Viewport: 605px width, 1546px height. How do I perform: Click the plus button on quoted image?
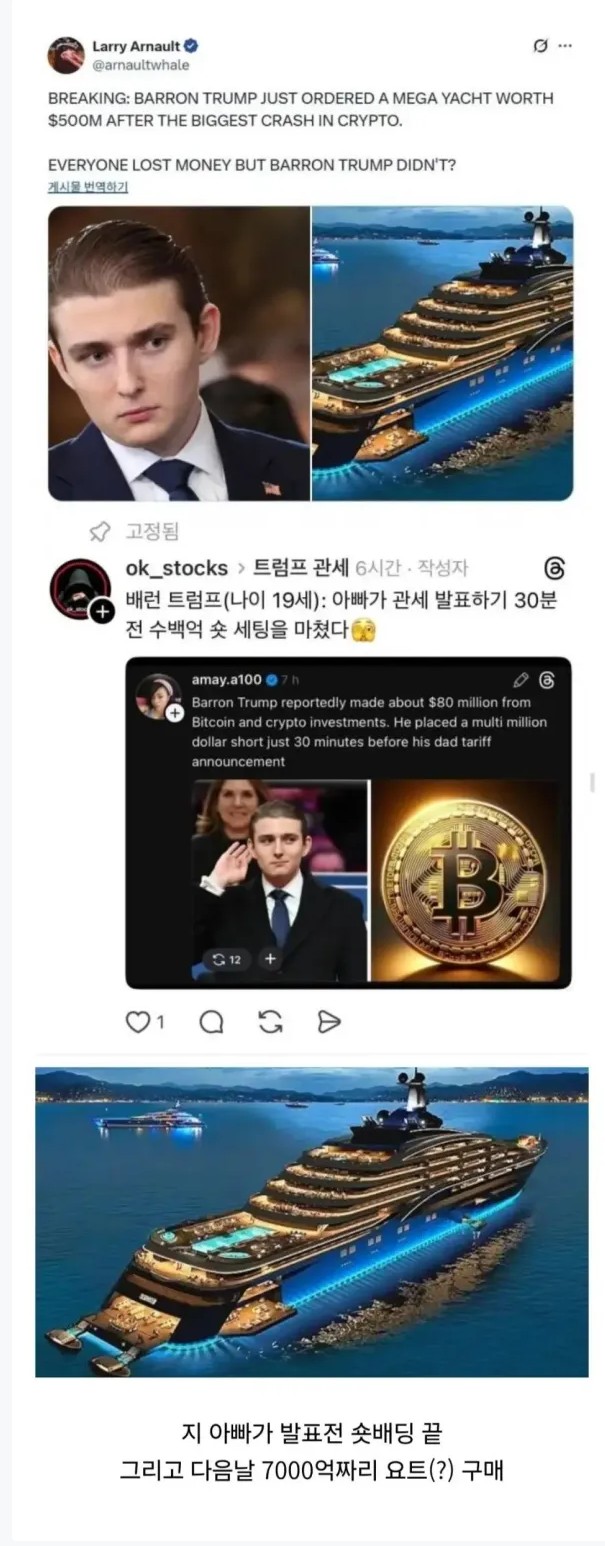(x=270, y=959)
